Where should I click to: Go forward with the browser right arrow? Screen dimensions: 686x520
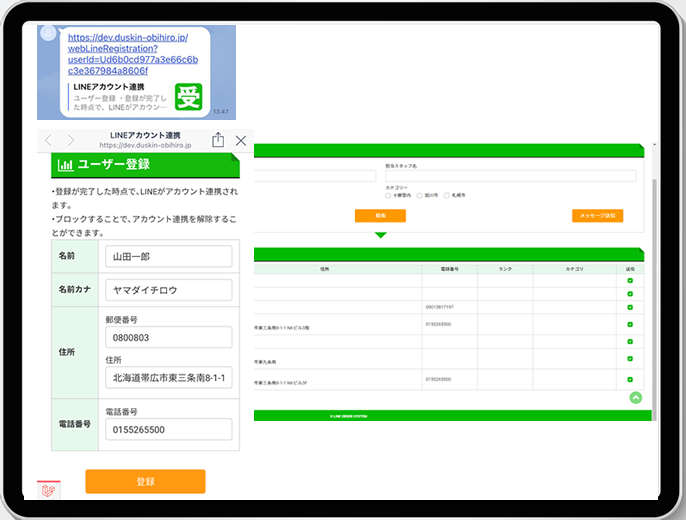click(71, 140)
